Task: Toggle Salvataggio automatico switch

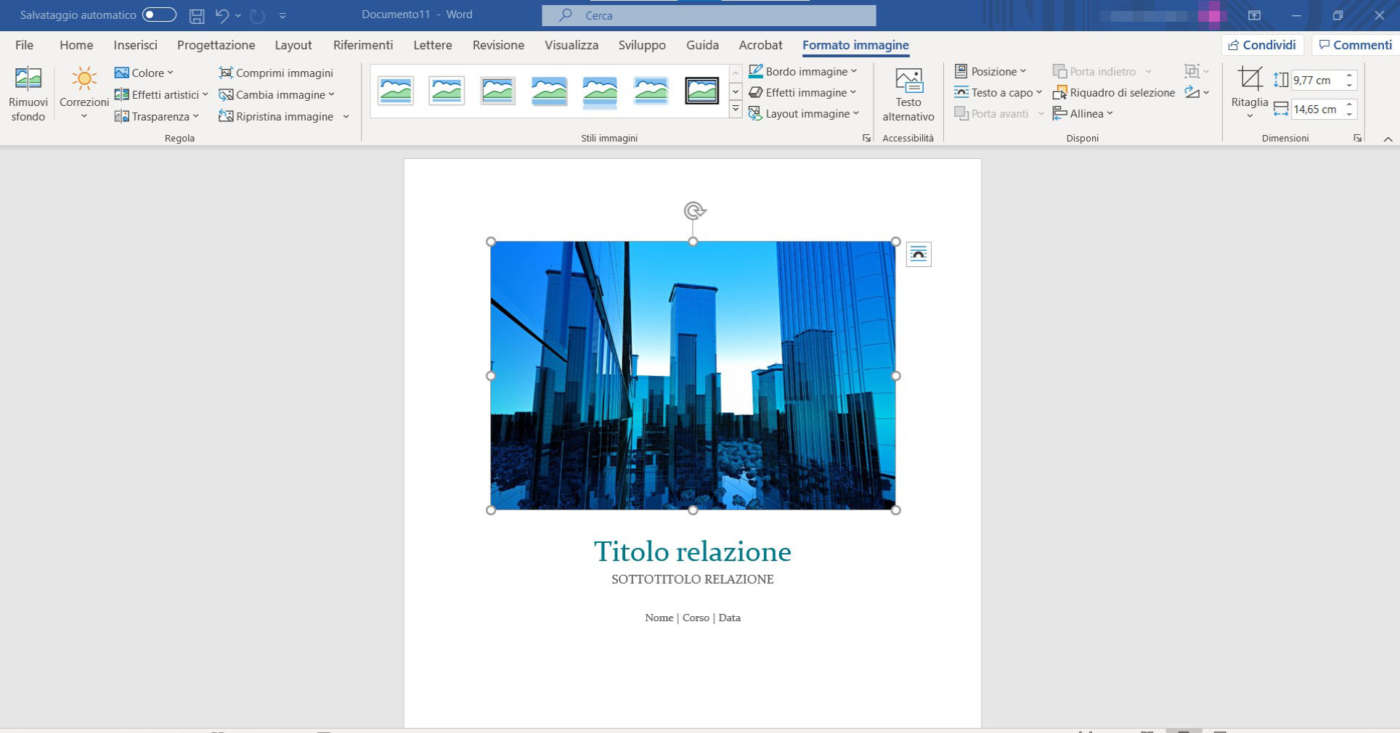Action: pos(159,15)
